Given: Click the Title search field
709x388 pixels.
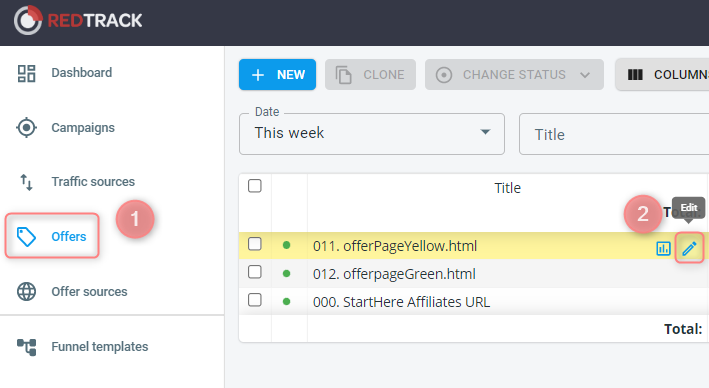Looking at the screenshot, I should (x=614, y=134).
